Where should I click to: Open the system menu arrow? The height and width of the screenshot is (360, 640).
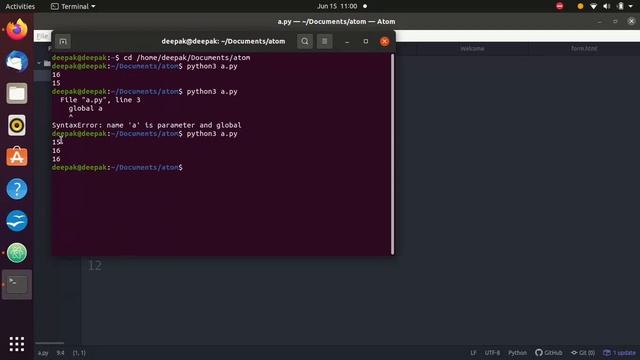[x=631, y=6]
